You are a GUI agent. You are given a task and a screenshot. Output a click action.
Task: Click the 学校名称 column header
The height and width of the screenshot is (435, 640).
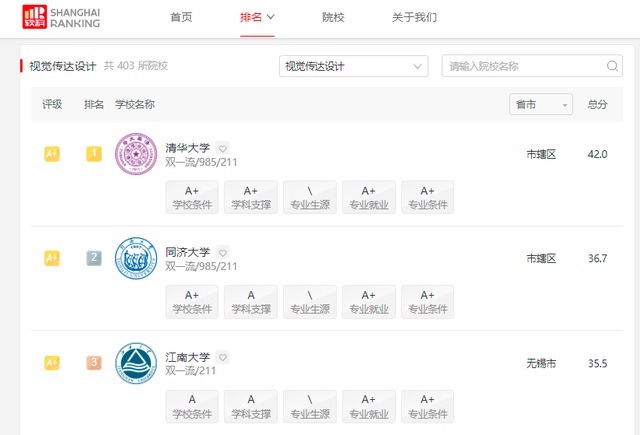point(135,104)
